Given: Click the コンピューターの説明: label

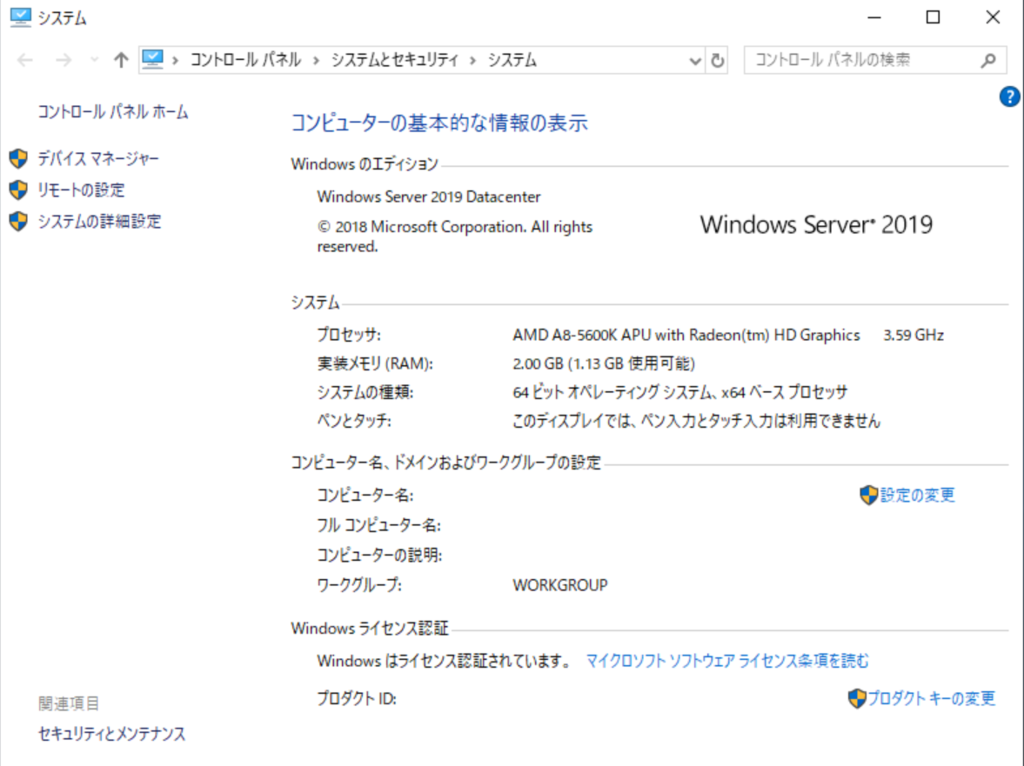Looking at the screenshot, I should coord(379,555).
